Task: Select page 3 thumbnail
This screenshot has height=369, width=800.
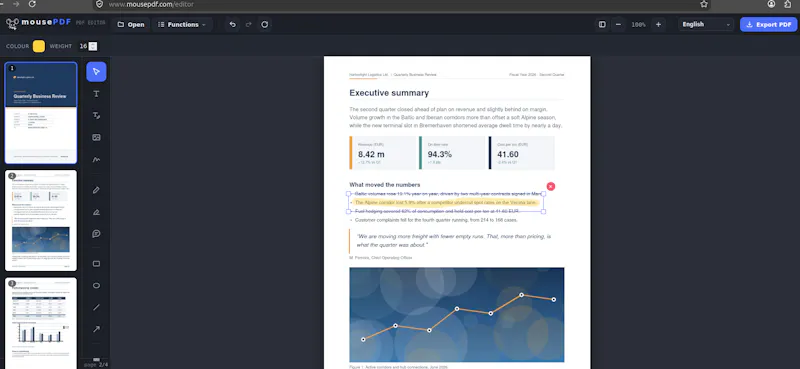Action: [x=41, y=323]
